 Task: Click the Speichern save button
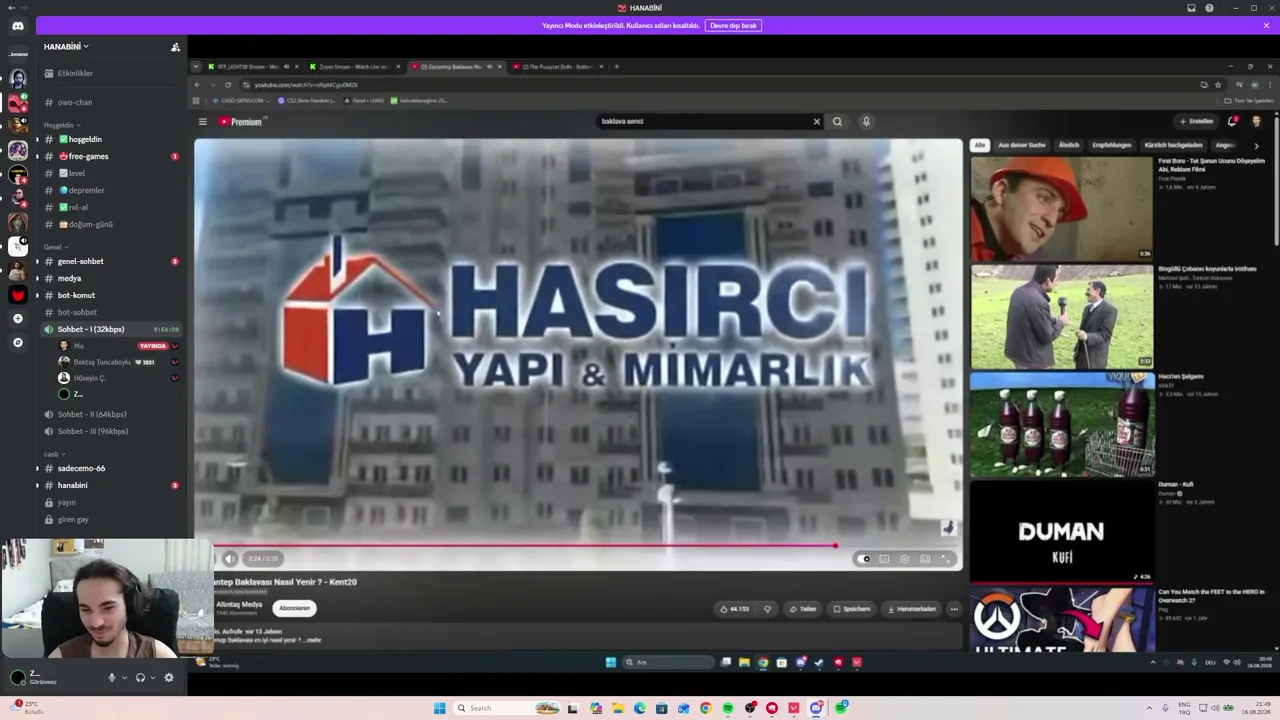coord(851,609)
